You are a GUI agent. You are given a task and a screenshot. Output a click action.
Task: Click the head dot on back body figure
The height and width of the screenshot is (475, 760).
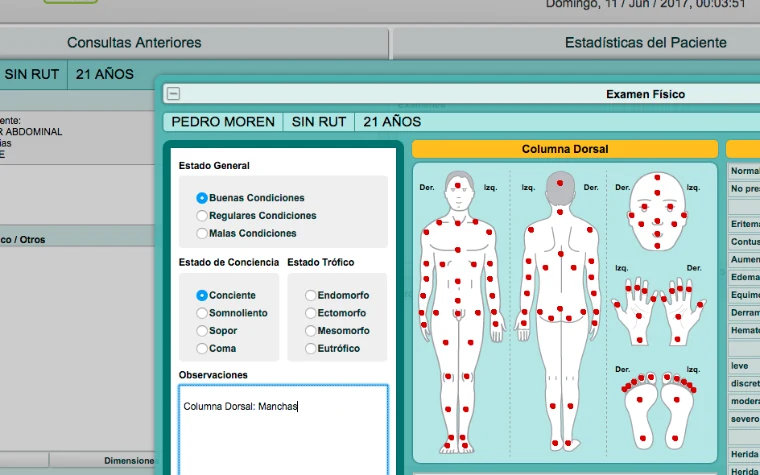(x=560, y=183)
